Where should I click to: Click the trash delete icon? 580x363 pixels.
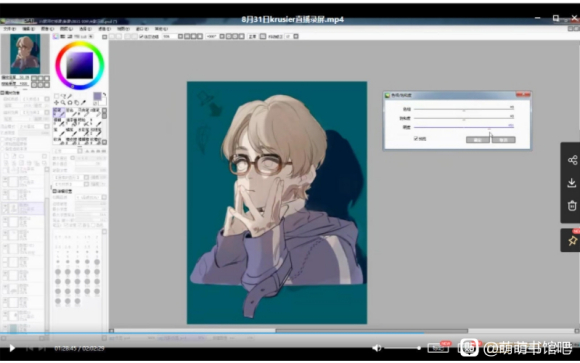click(x=572, y=206)
